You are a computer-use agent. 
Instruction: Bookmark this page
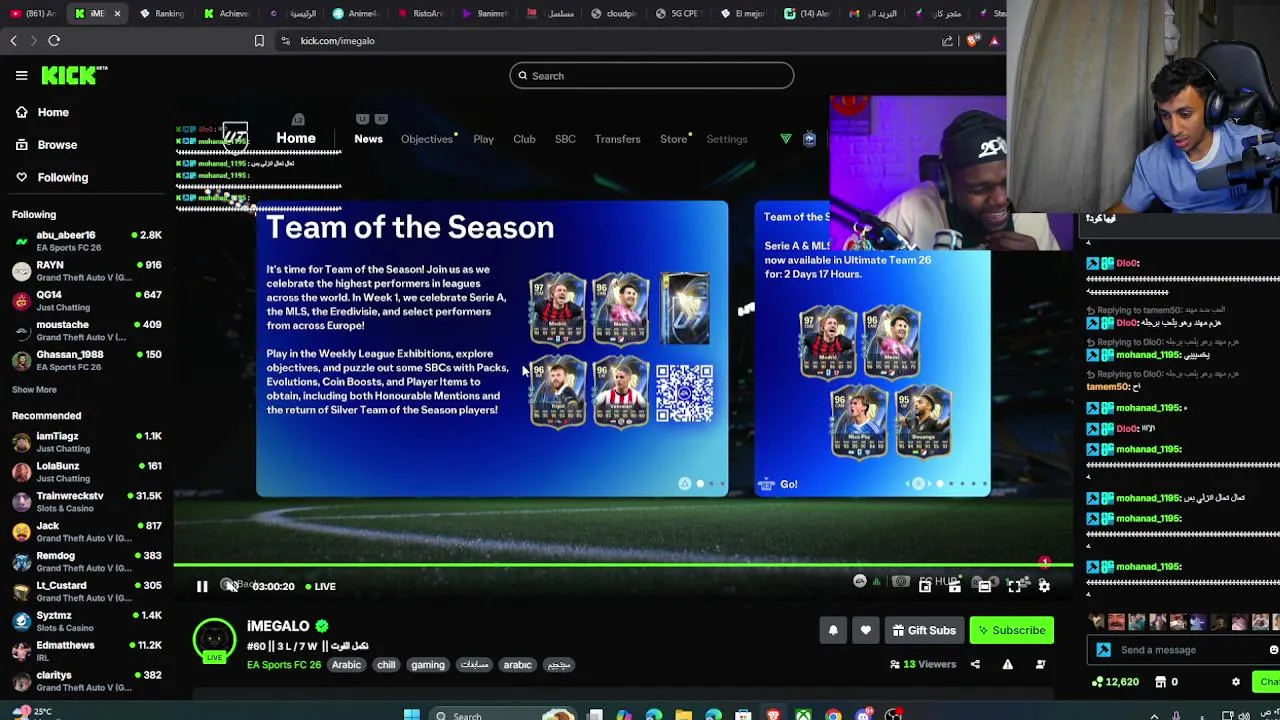[259, 41]
